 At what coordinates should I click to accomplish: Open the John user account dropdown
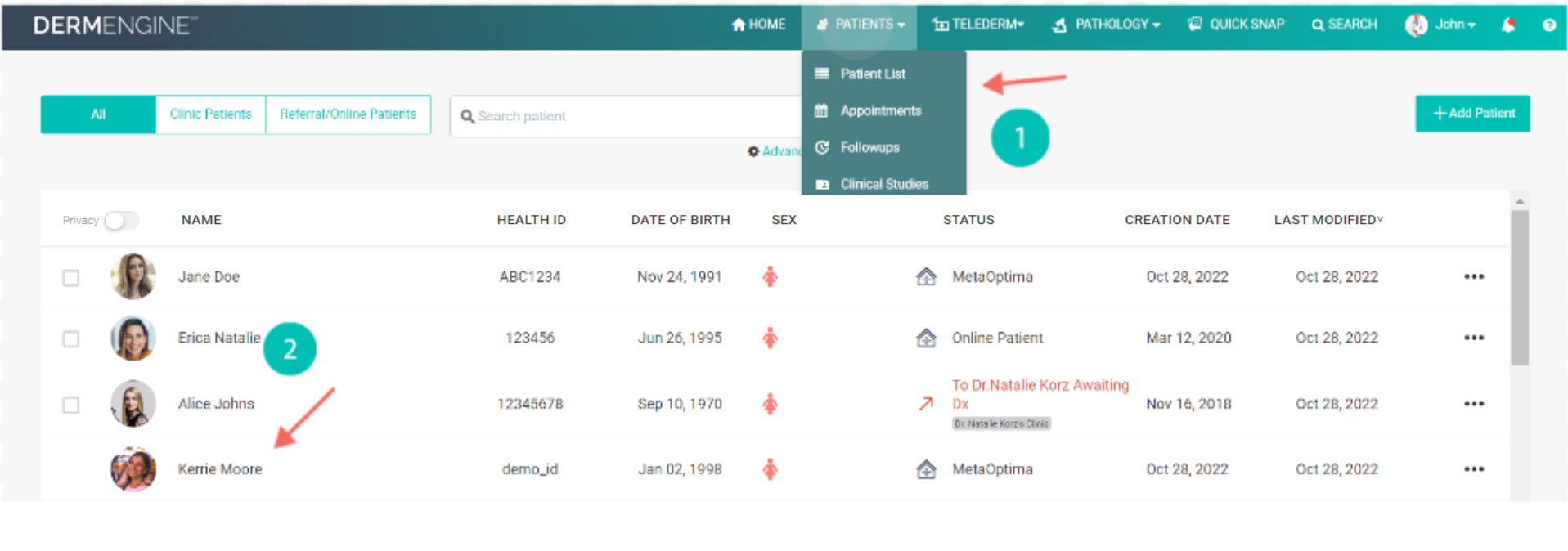tap(1440, 25)
